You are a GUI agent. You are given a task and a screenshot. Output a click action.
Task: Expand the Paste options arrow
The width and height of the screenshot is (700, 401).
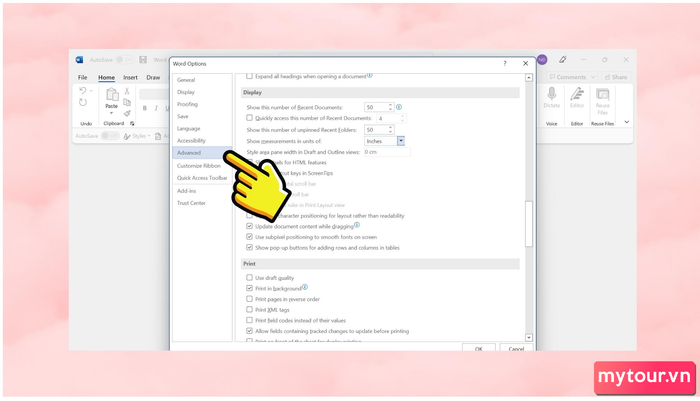112,113
